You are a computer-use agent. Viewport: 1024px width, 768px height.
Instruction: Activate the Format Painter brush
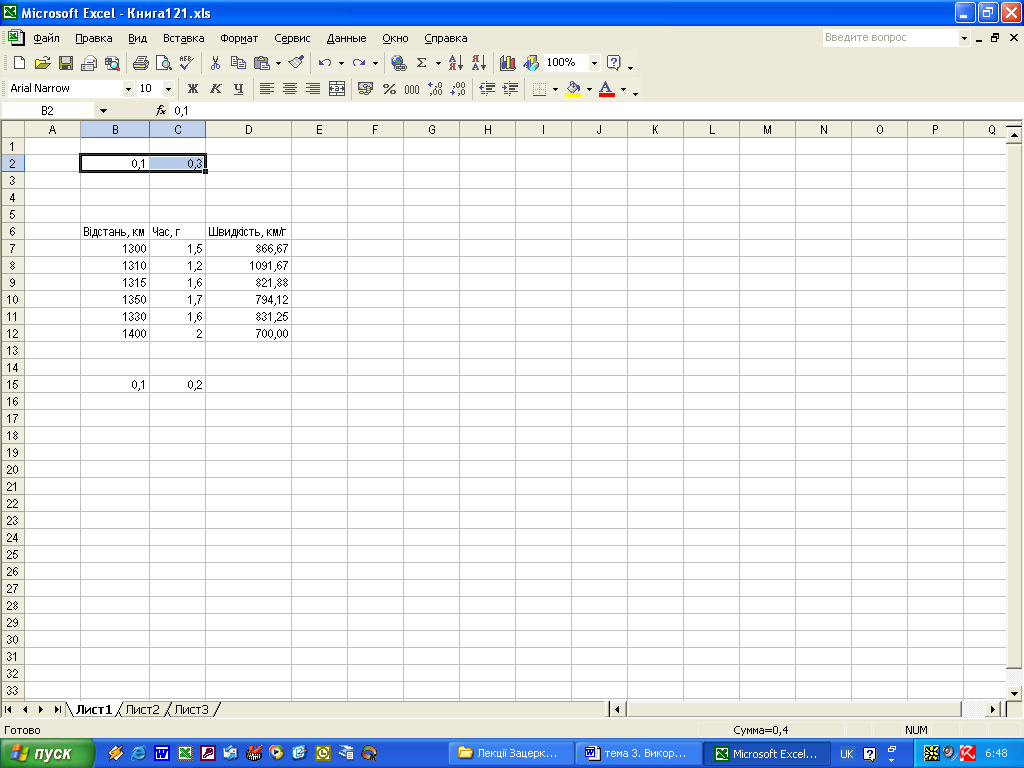pyautogui.click(x=296, y=63)
